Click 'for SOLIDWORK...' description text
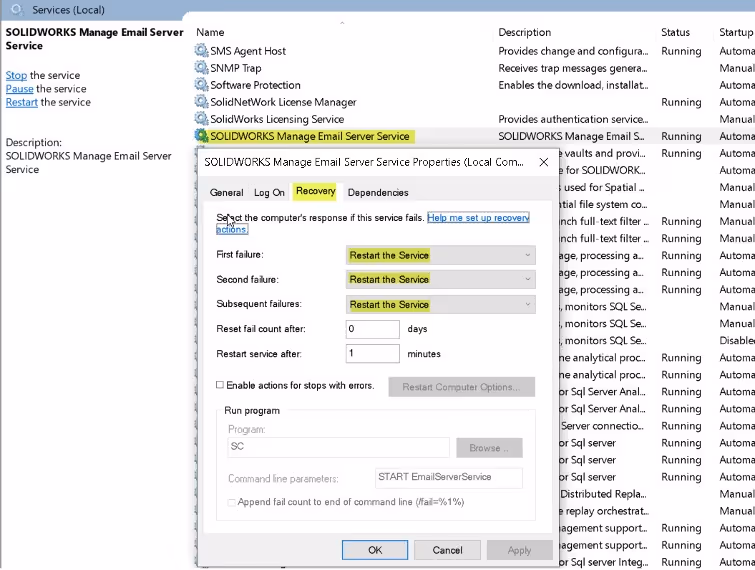This screenshot has width=755, height=570. point(606,170)
